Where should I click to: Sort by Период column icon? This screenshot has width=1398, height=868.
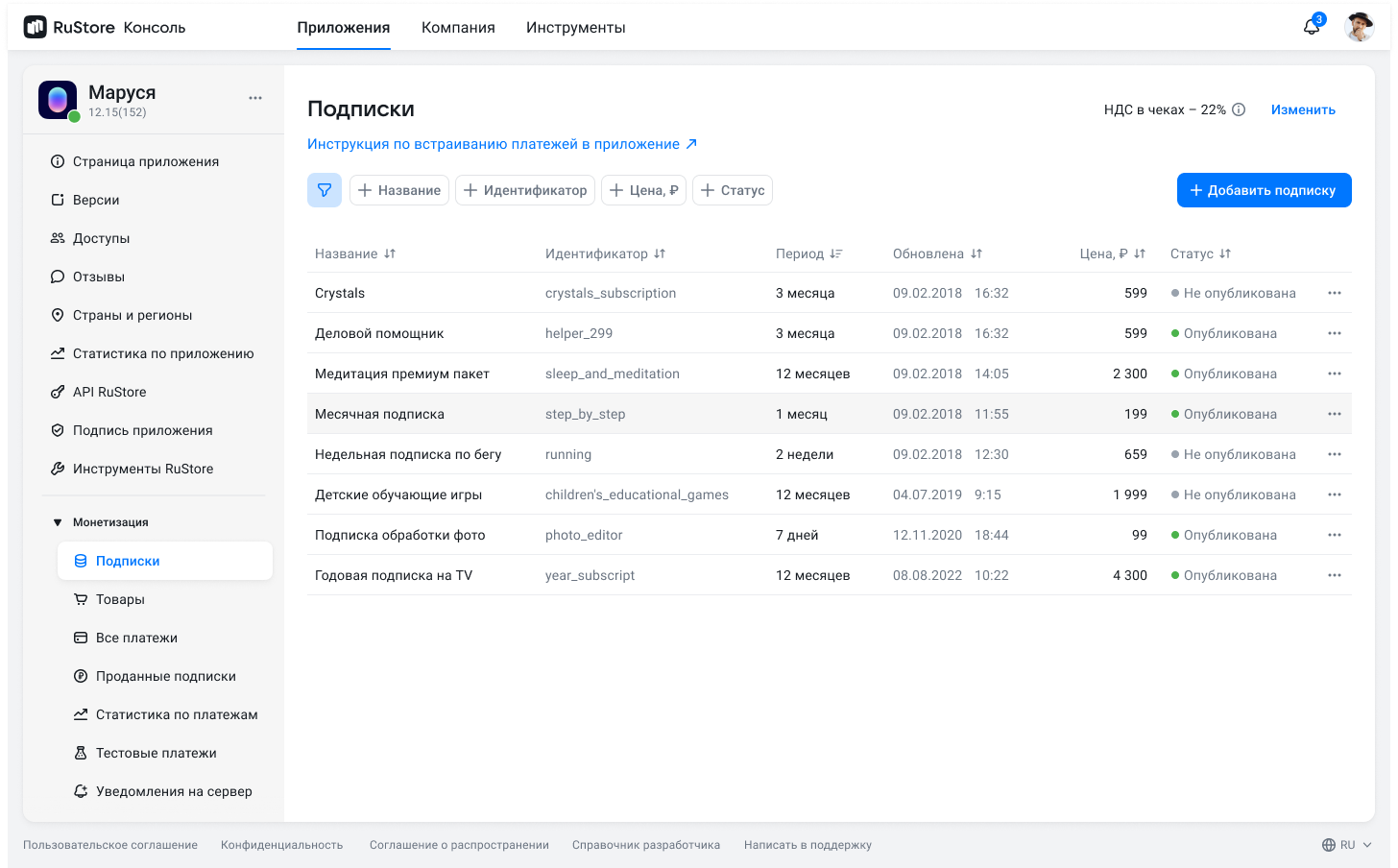coord(836,253)
